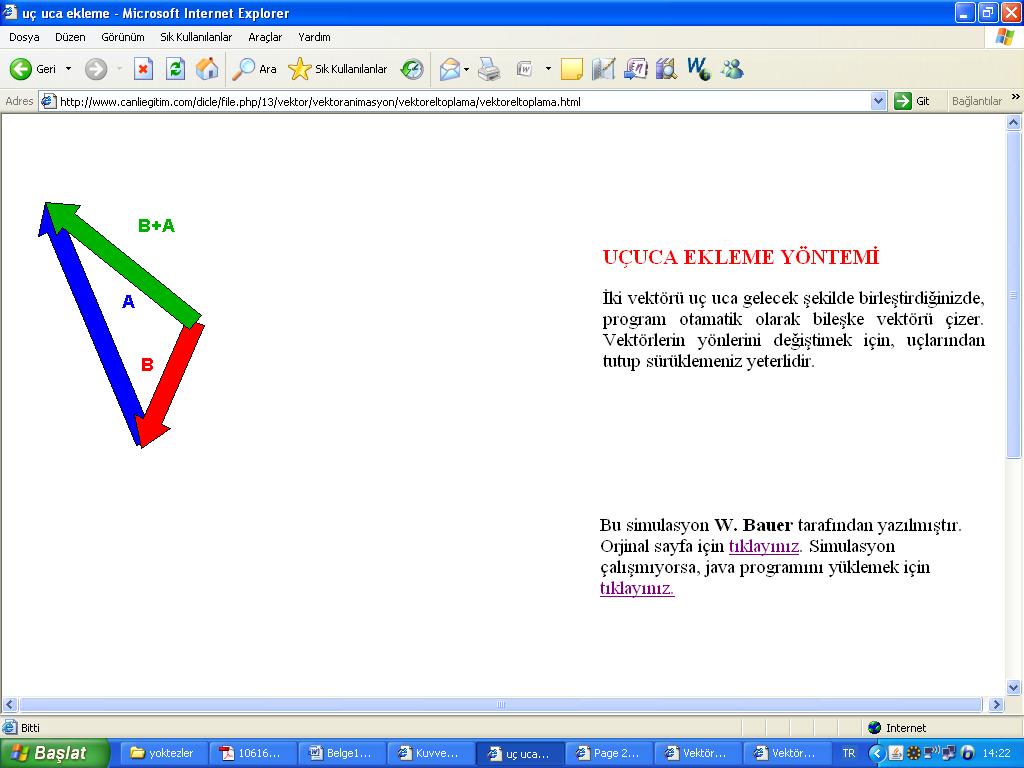Open the Görünüm menu

[122, 37]
